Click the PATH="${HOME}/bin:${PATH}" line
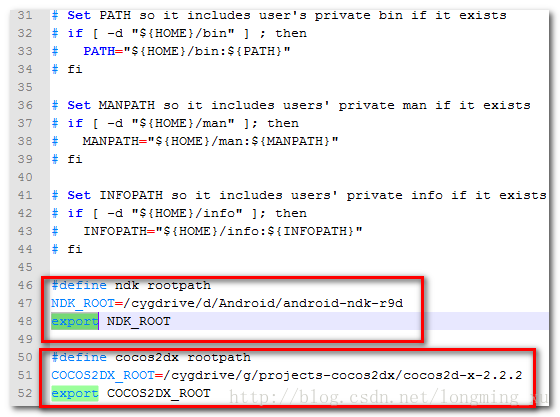This screenshot has width=560, height=417. pos(171,51)
